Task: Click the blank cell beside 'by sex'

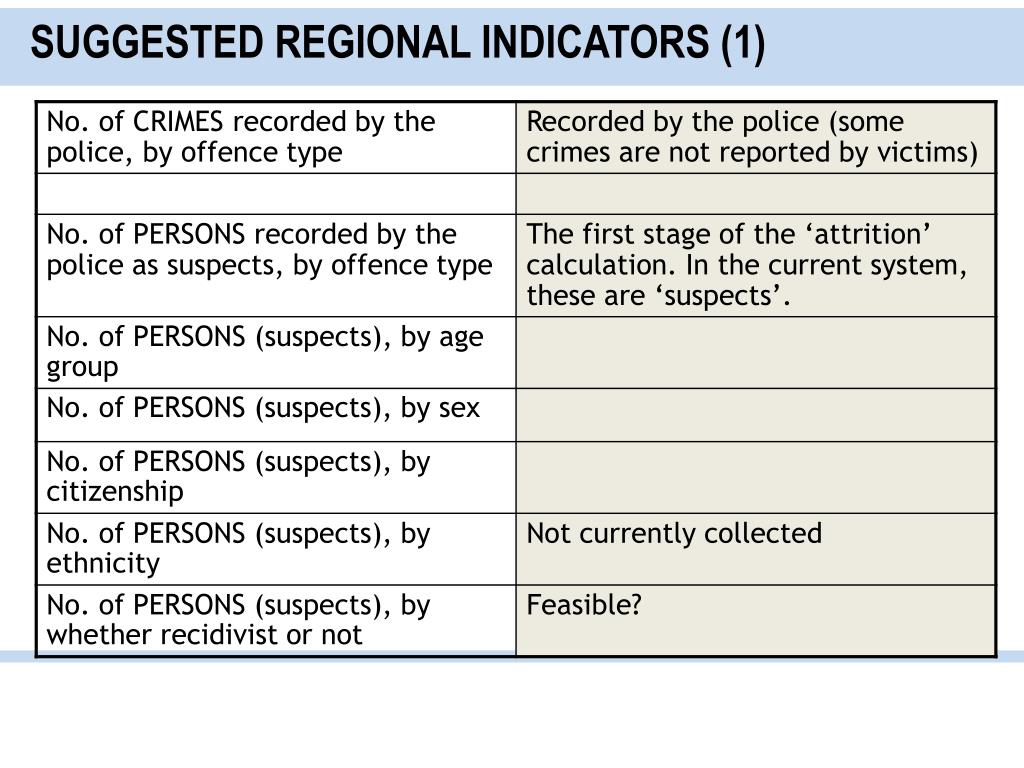Action: click(756, 415)
